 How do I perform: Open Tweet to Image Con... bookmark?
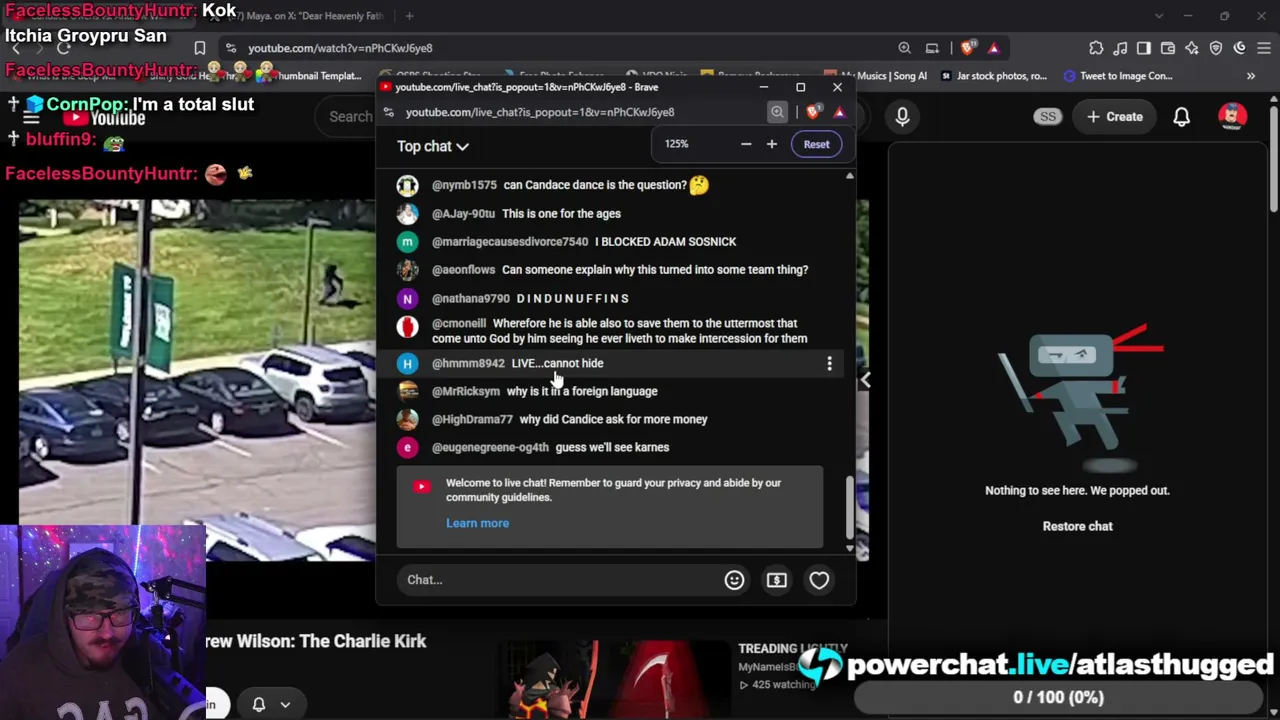(1118, 76)
